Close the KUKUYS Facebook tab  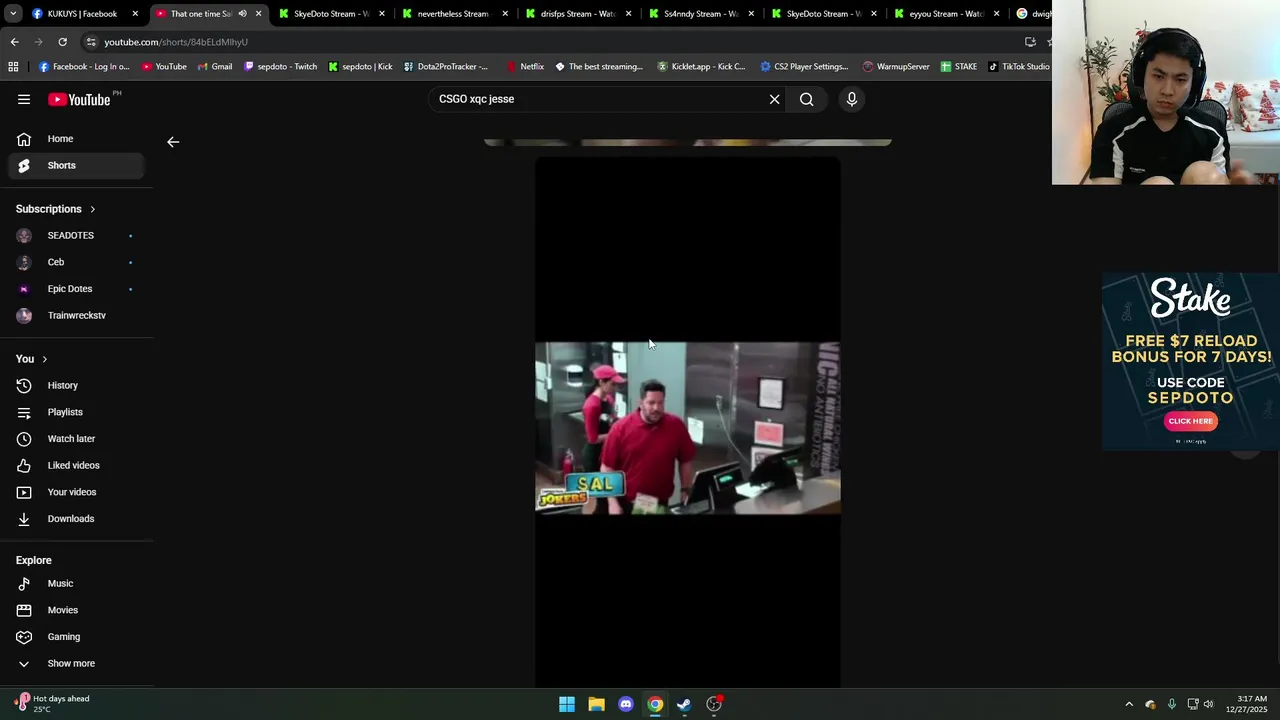pyautogui.click(x=135, y=14)
